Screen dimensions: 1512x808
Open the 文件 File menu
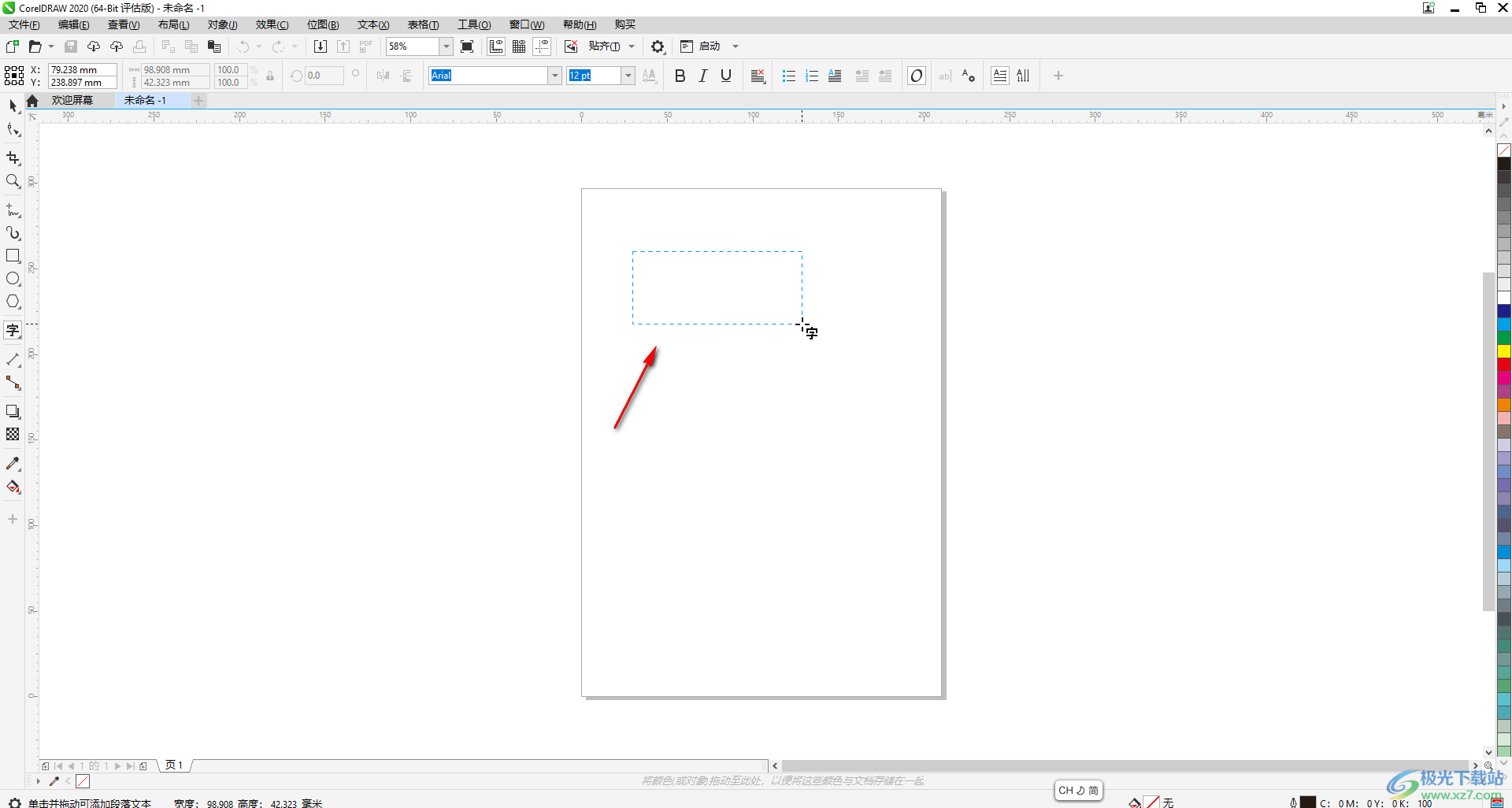click(24, 24)
